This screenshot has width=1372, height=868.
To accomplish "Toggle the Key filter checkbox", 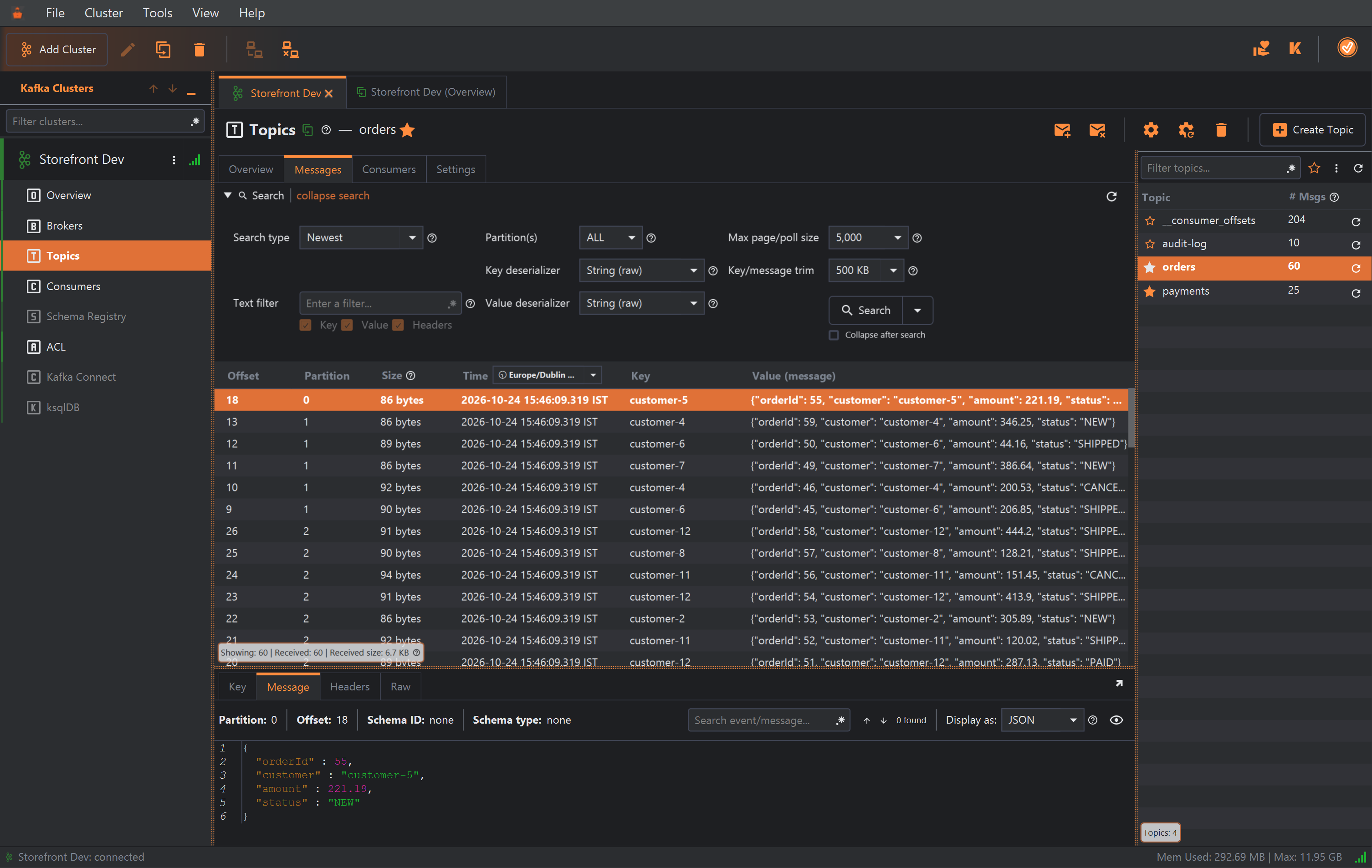I will click(305, 325).
